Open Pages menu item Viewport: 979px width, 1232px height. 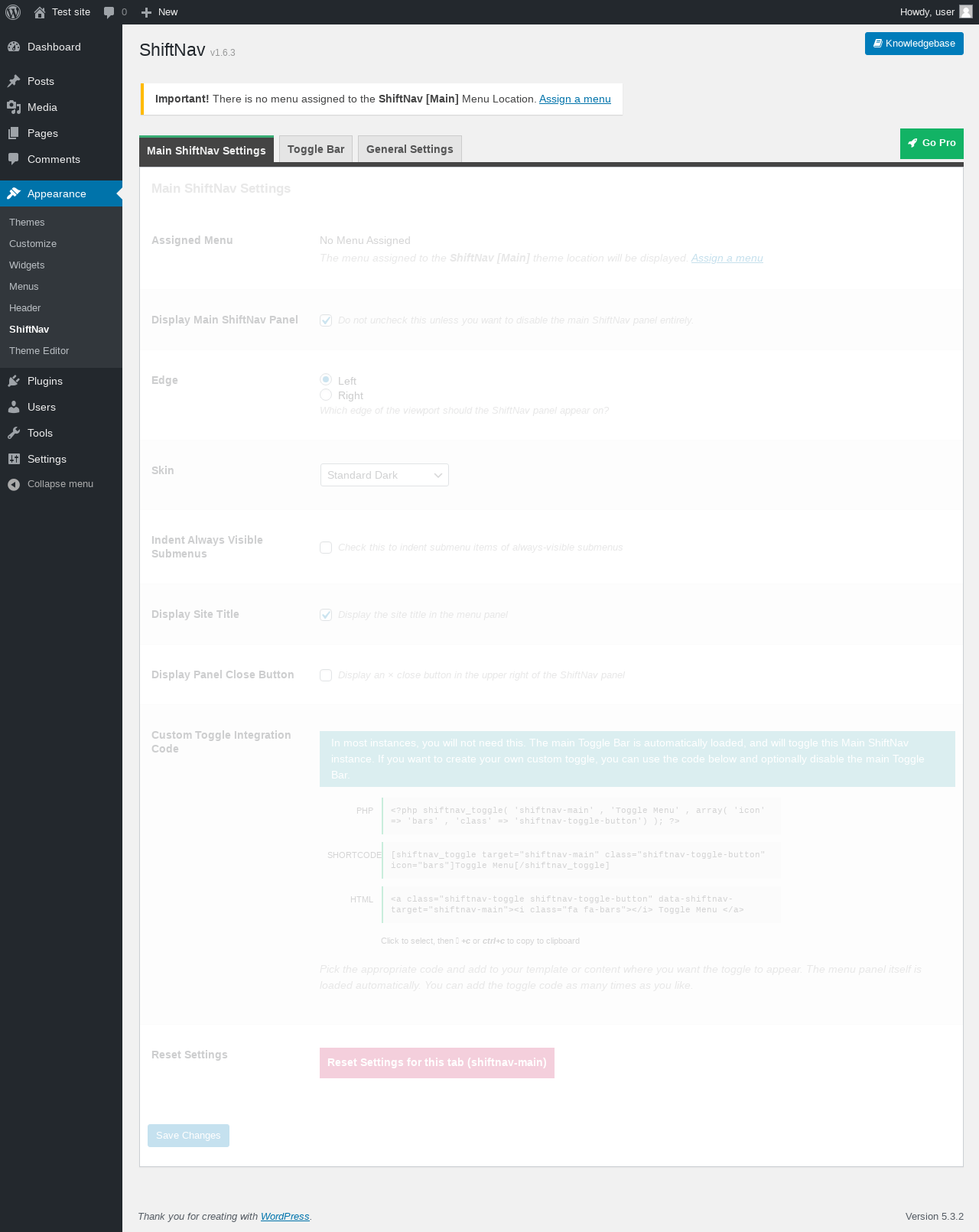click(61, 133)
